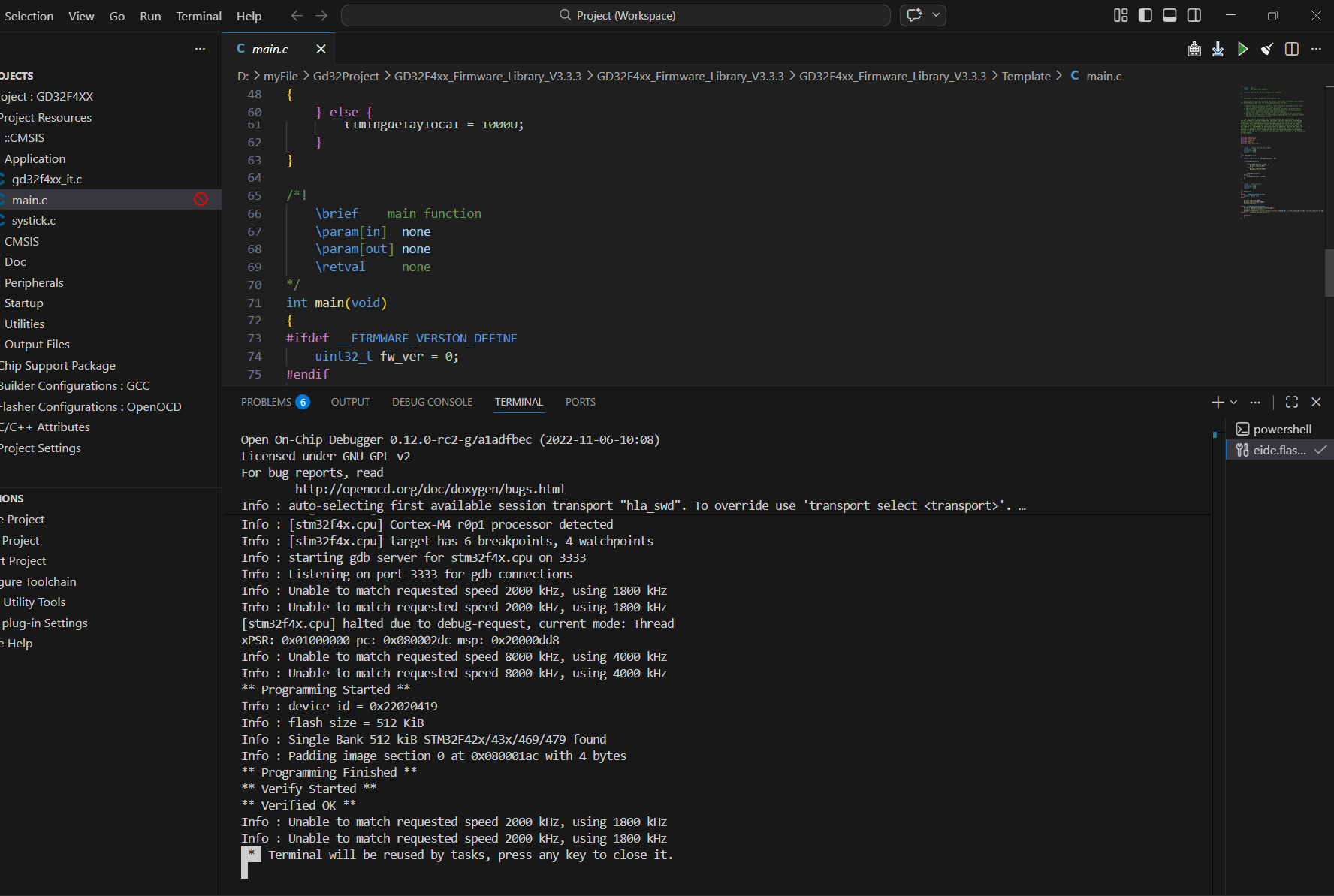Open editor More Actions ellipsis menu
This screenshot has width=1334, height=896.
[1316, 49]
